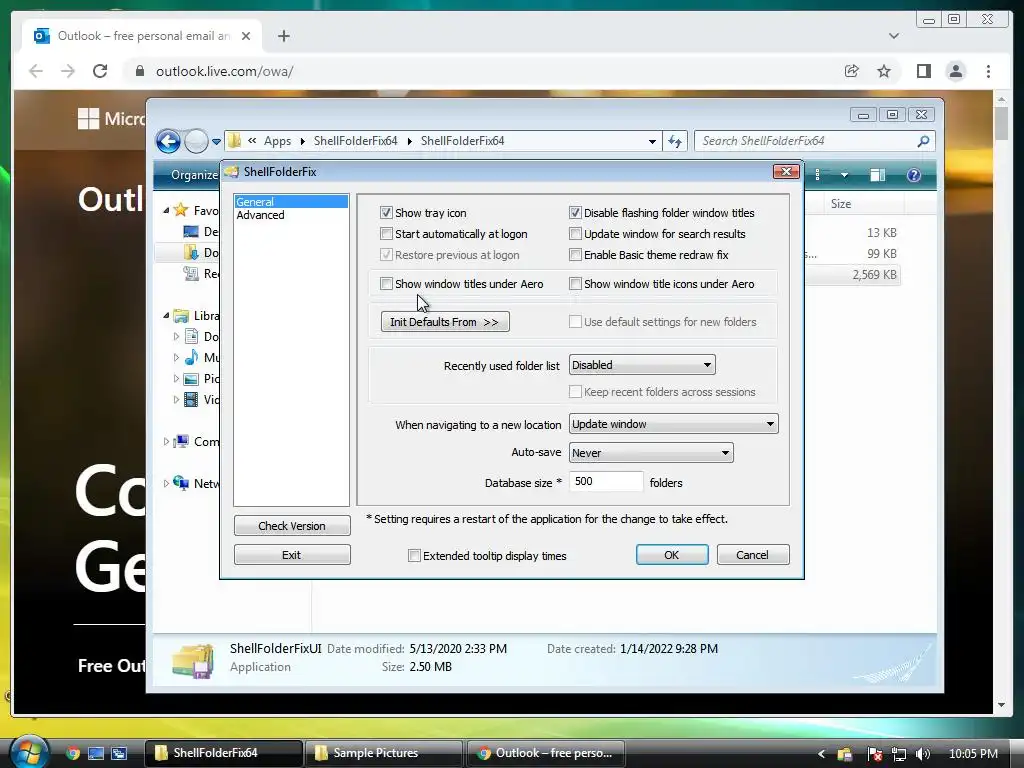Click the Chrome back arrow
The height and width of the screenshot is (768, 1024).
coord(36,71)
